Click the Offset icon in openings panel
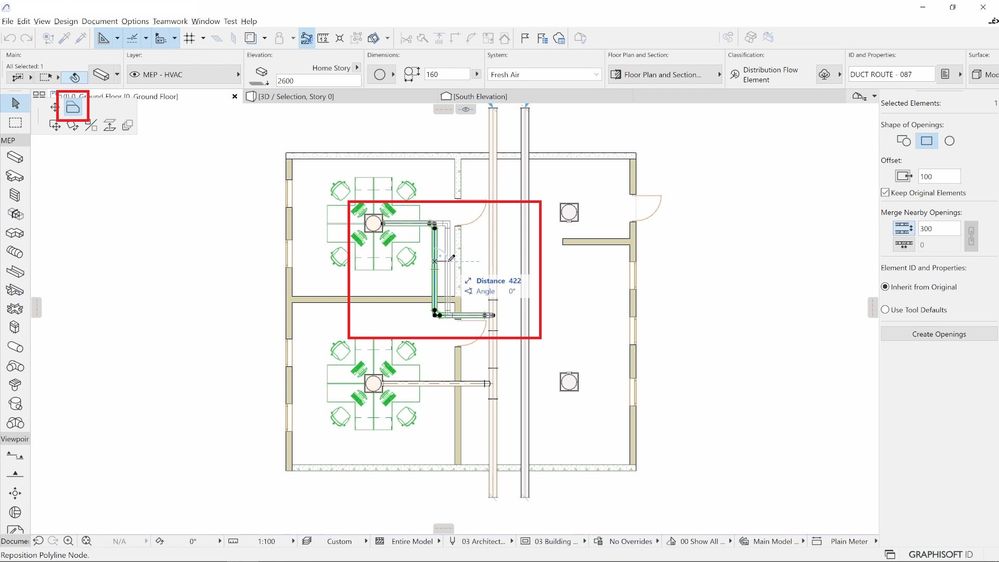Image resolution: width=999 pixels, height=562 pixels. tap(903, 176)
